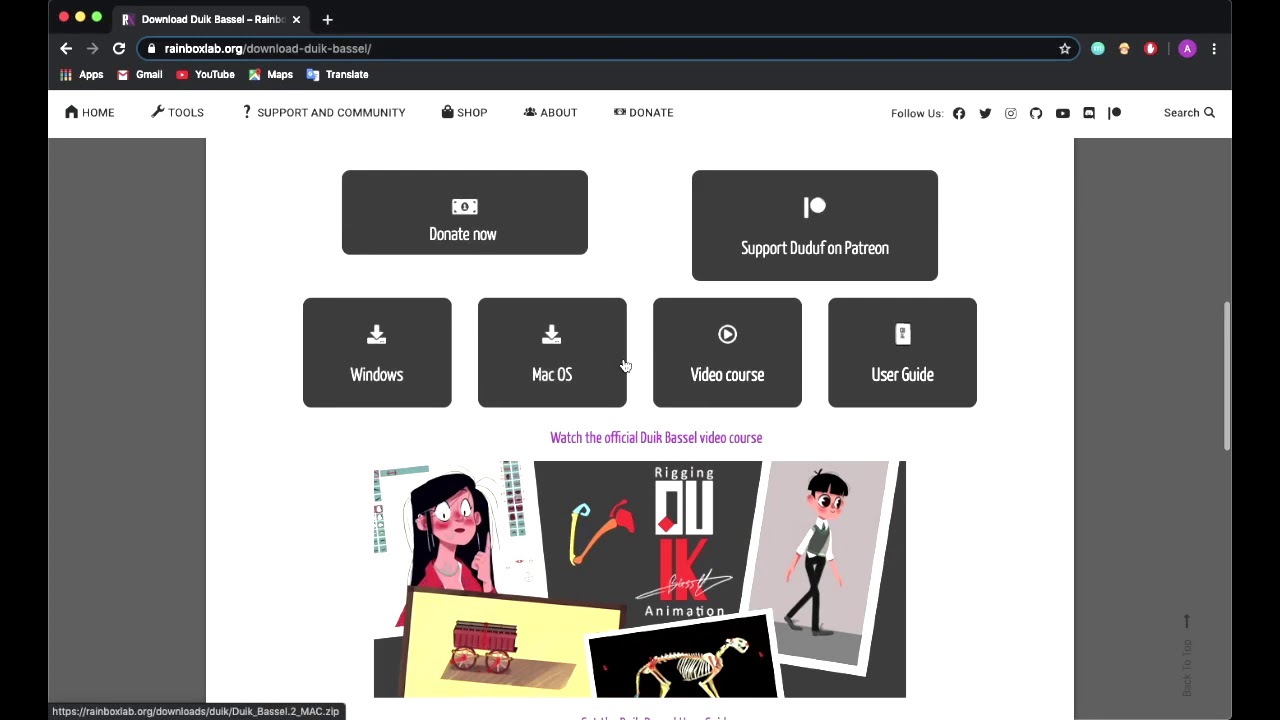This screenshot has height=720, width=1280.
Task: Click the Donate now button
Action: [465, 212]
